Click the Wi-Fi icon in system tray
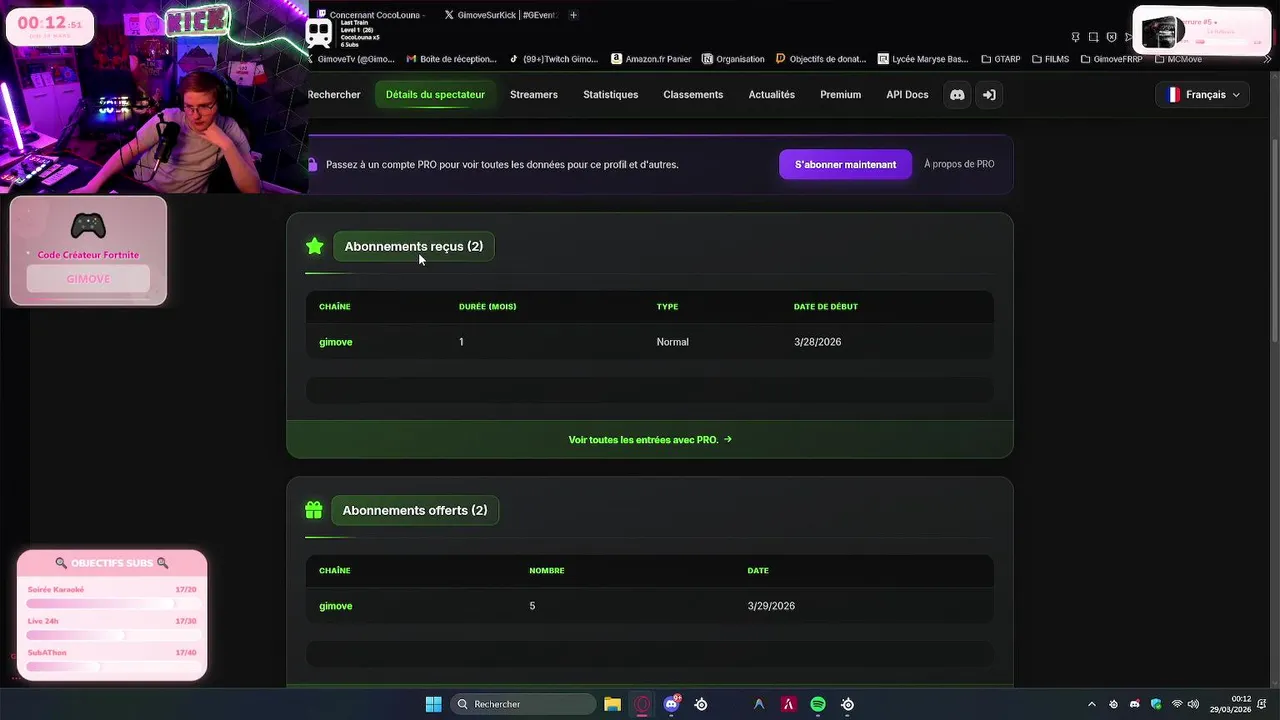The height and width of the screenshot is (720, 1280). [x=1177, y=704]
